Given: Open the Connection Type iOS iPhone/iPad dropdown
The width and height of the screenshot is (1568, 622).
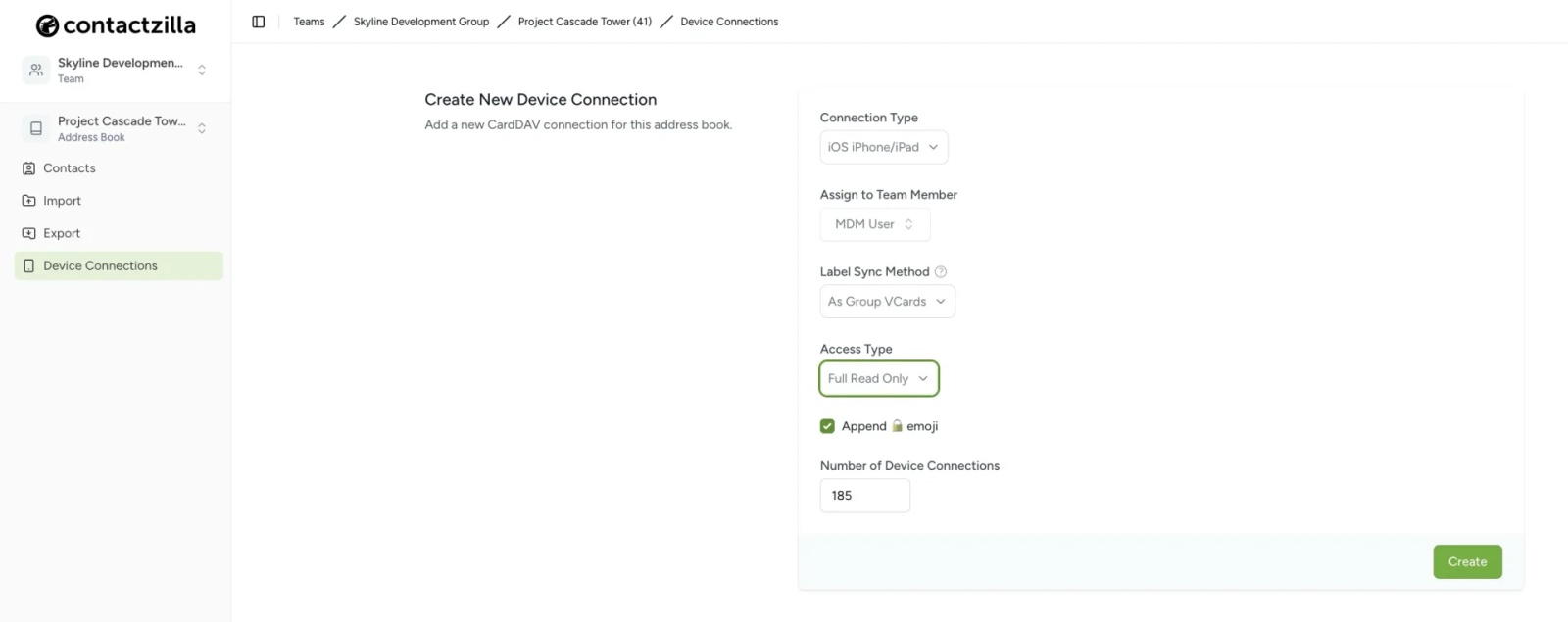Looking at the screenshot, I should pos(884,147).
